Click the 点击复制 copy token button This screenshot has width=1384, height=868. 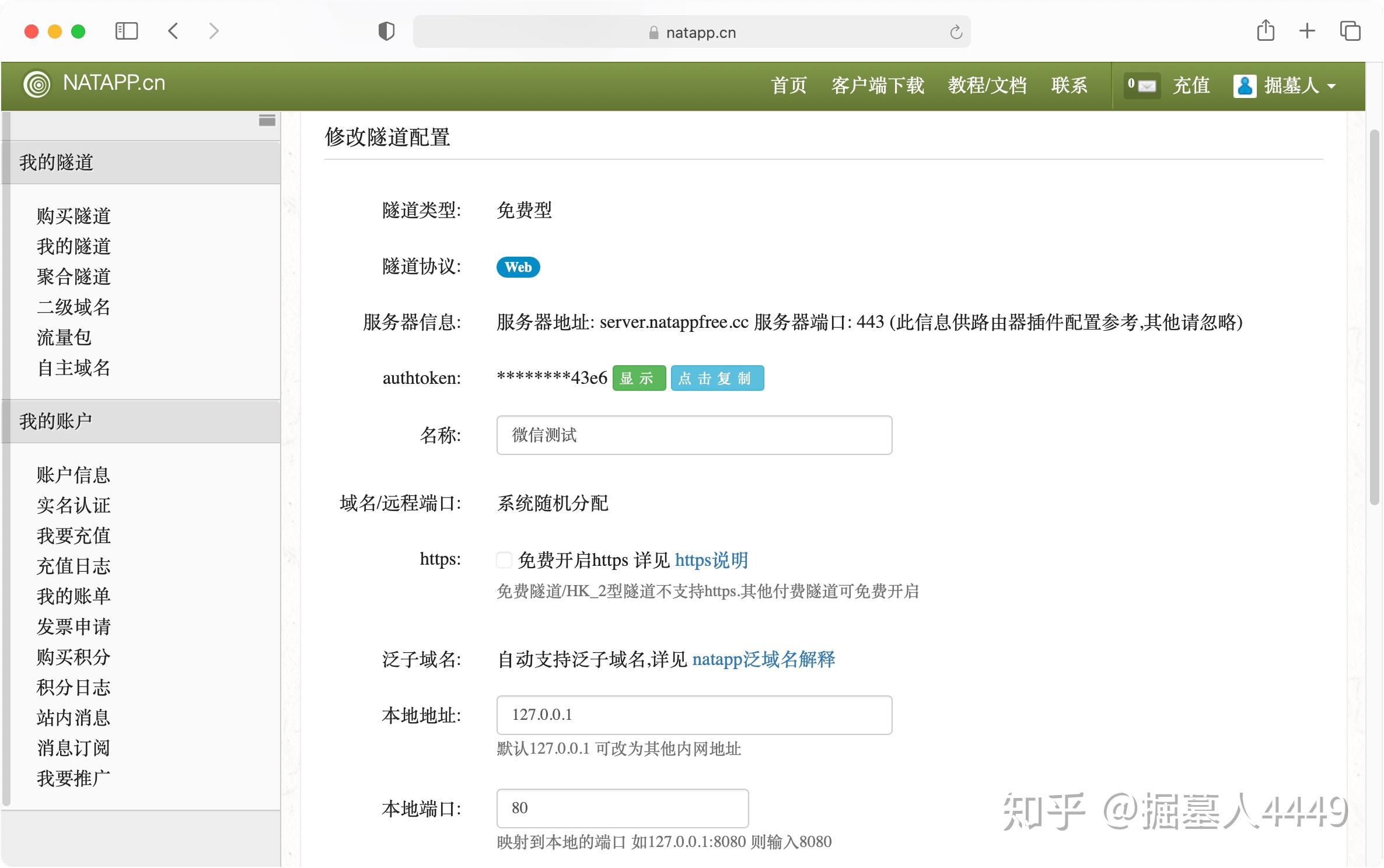(x=717, y=379)
